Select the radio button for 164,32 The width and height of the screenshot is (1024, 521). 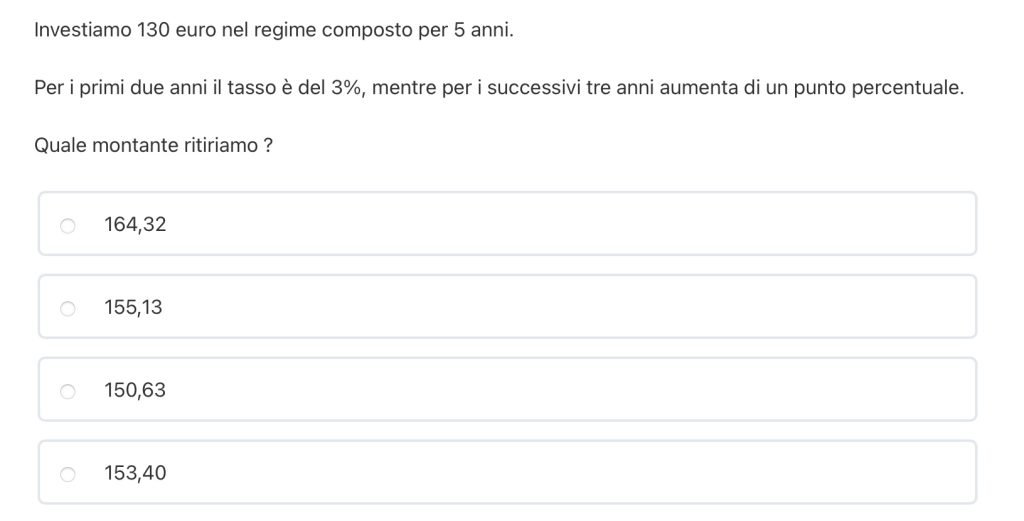(68, 226)
